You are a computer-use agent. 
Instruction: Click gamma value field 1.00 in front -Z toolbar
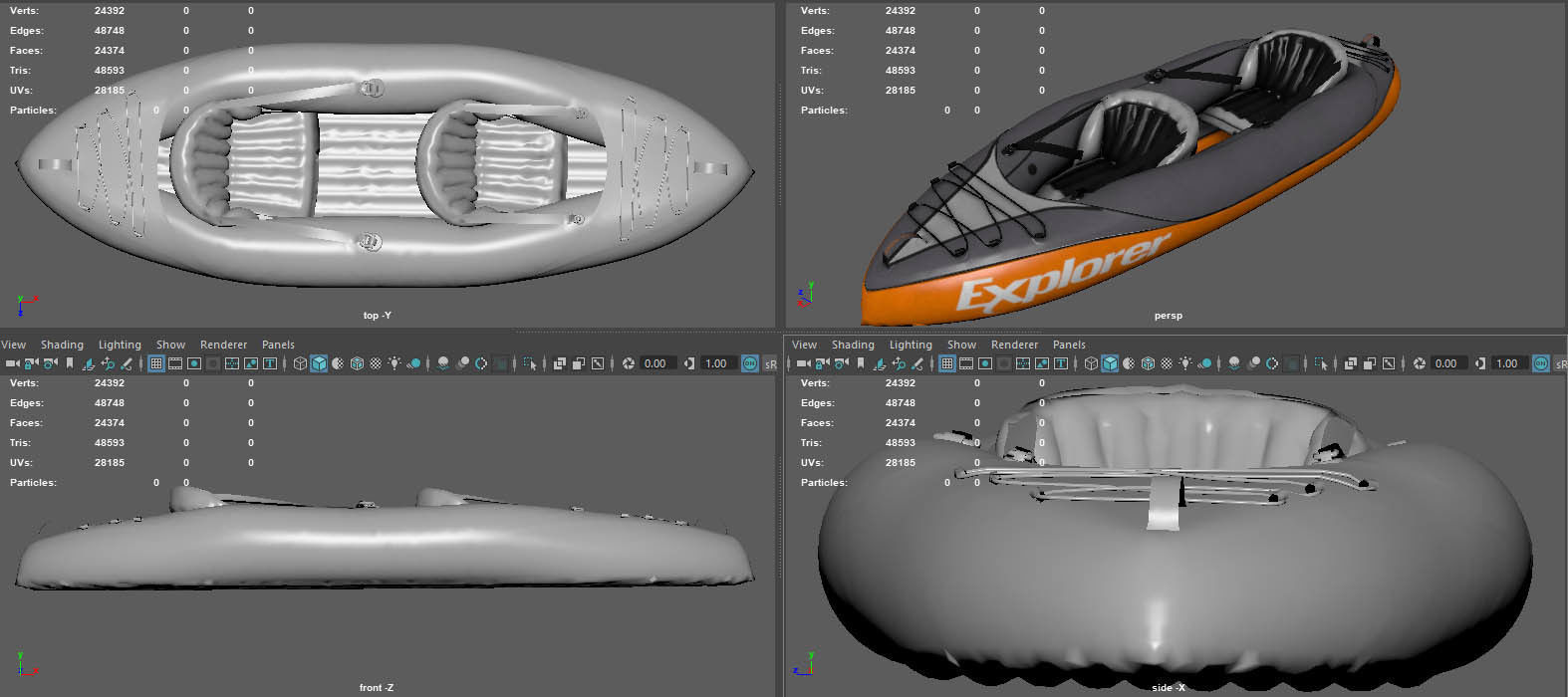(717, 363)
